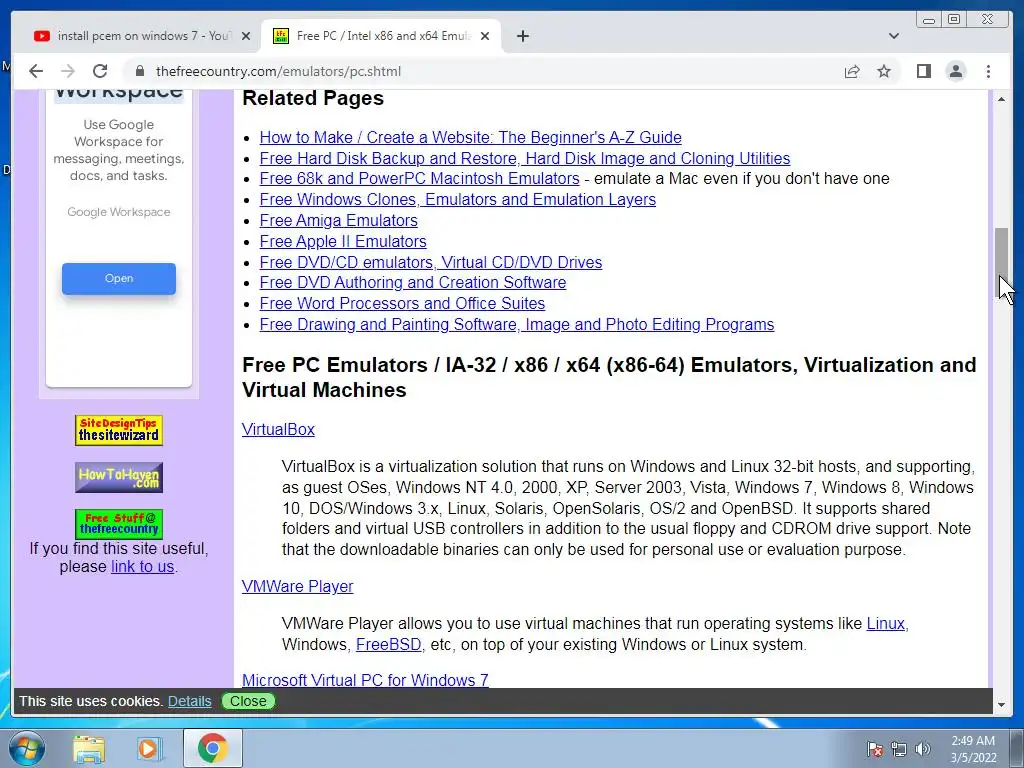Click the page scrollbar up arrow
The height and width of the screenshot is (768, 1024).
[x=1001, y=99]
